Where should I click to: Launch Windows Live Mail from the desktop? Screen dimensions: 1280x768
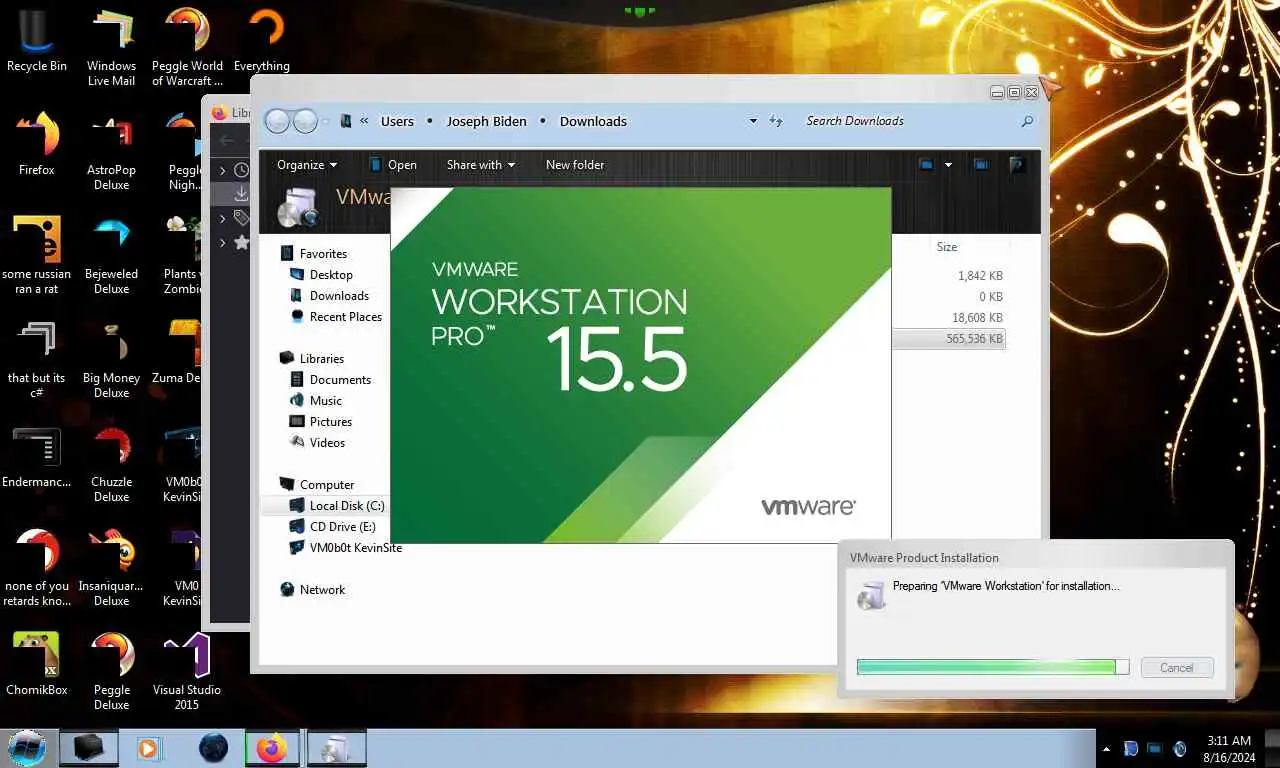[111, 47]
